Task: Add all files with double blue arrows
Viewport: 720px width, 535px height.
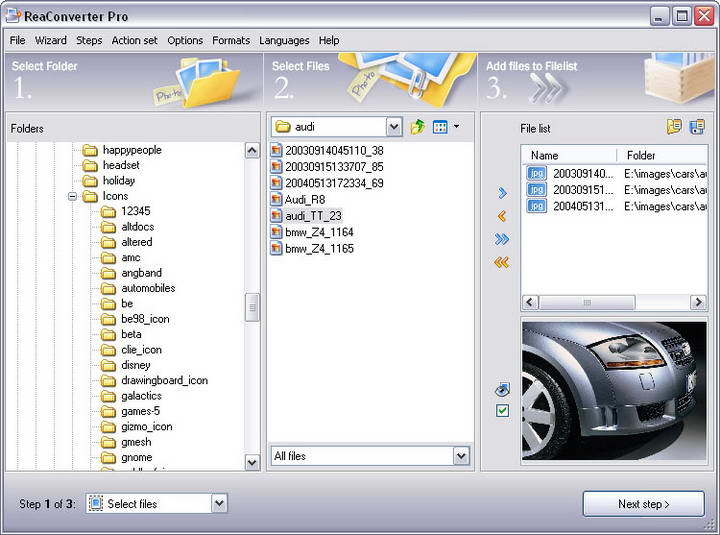Action: click(502, 239)
